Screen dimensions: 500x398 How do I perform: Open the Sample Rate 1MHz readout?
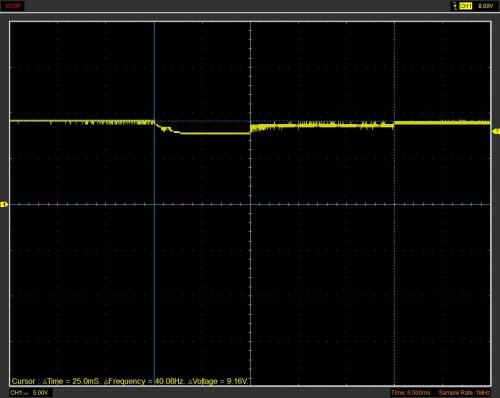tap(464, 393)
